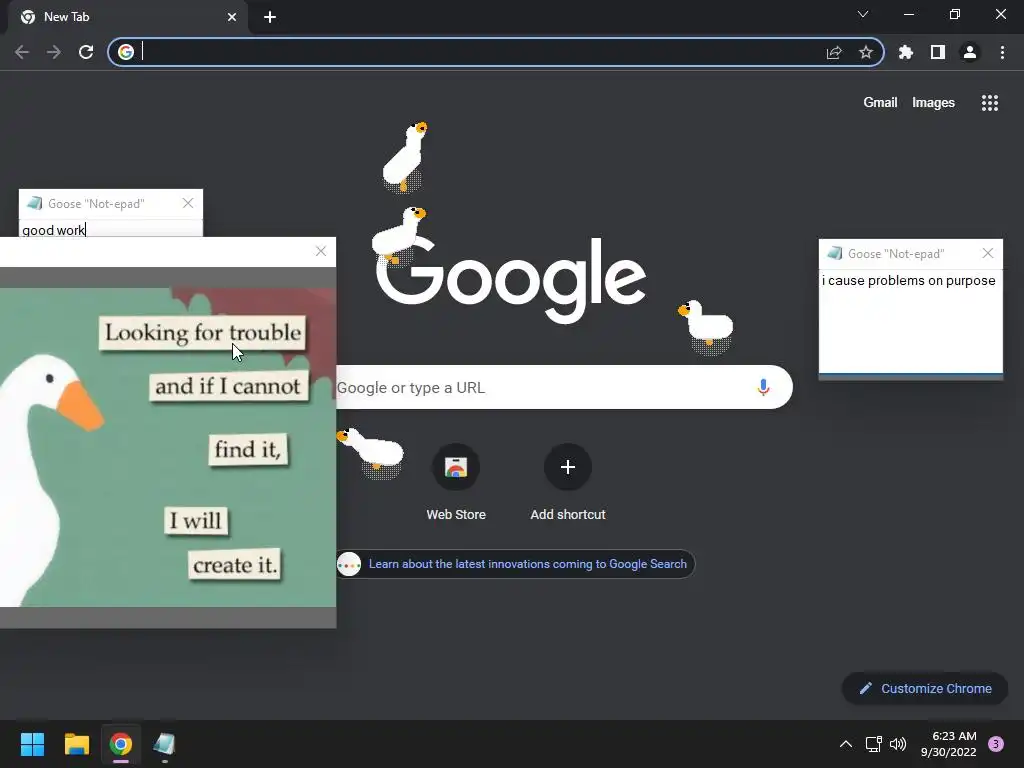Close the New Tab tab
The width and height of the screenshot is (1024, 768).
click(x=232, y=17)
